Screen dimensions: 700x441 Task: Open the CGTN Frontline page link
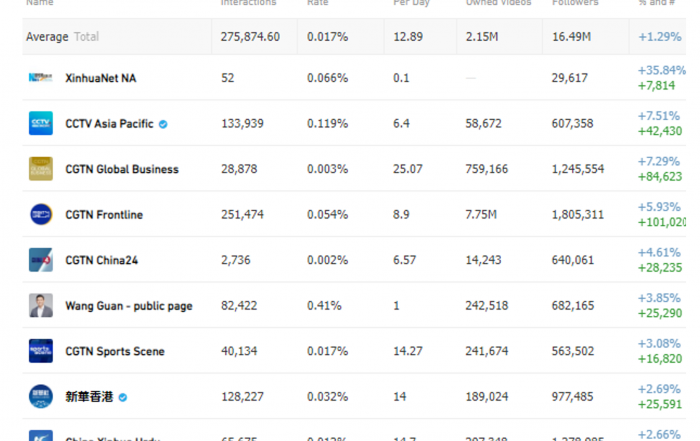coord(104,215)
